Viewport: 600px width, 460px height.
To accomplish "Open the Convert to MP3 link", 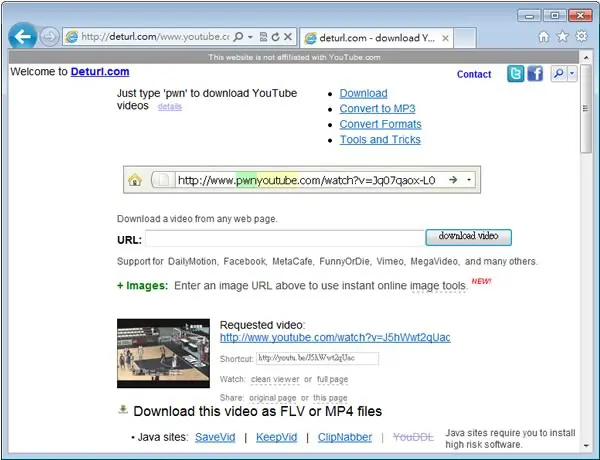I will [377, 109].
